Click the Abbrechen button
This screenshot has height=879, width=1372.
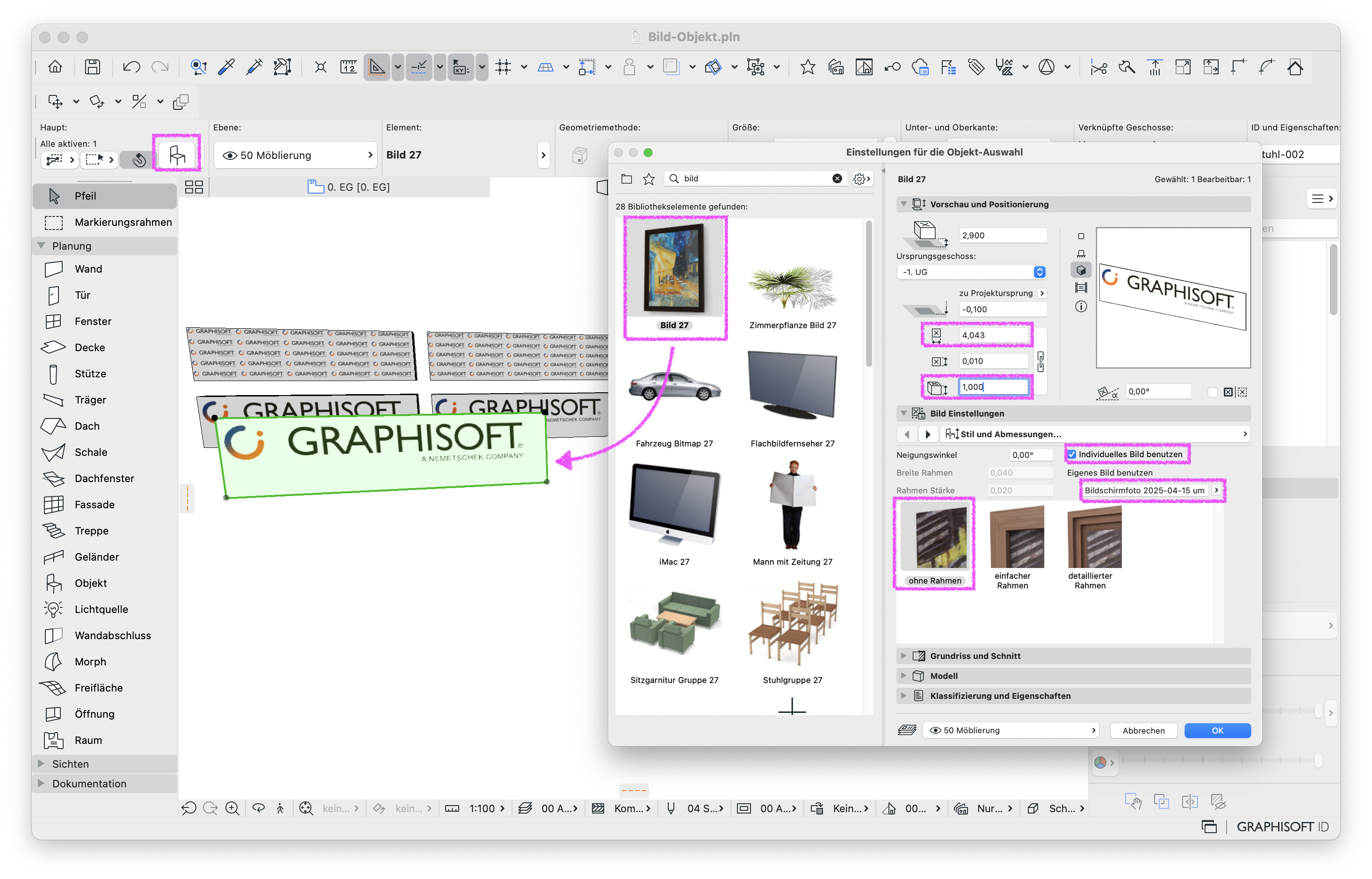[x=1143, y=731]
